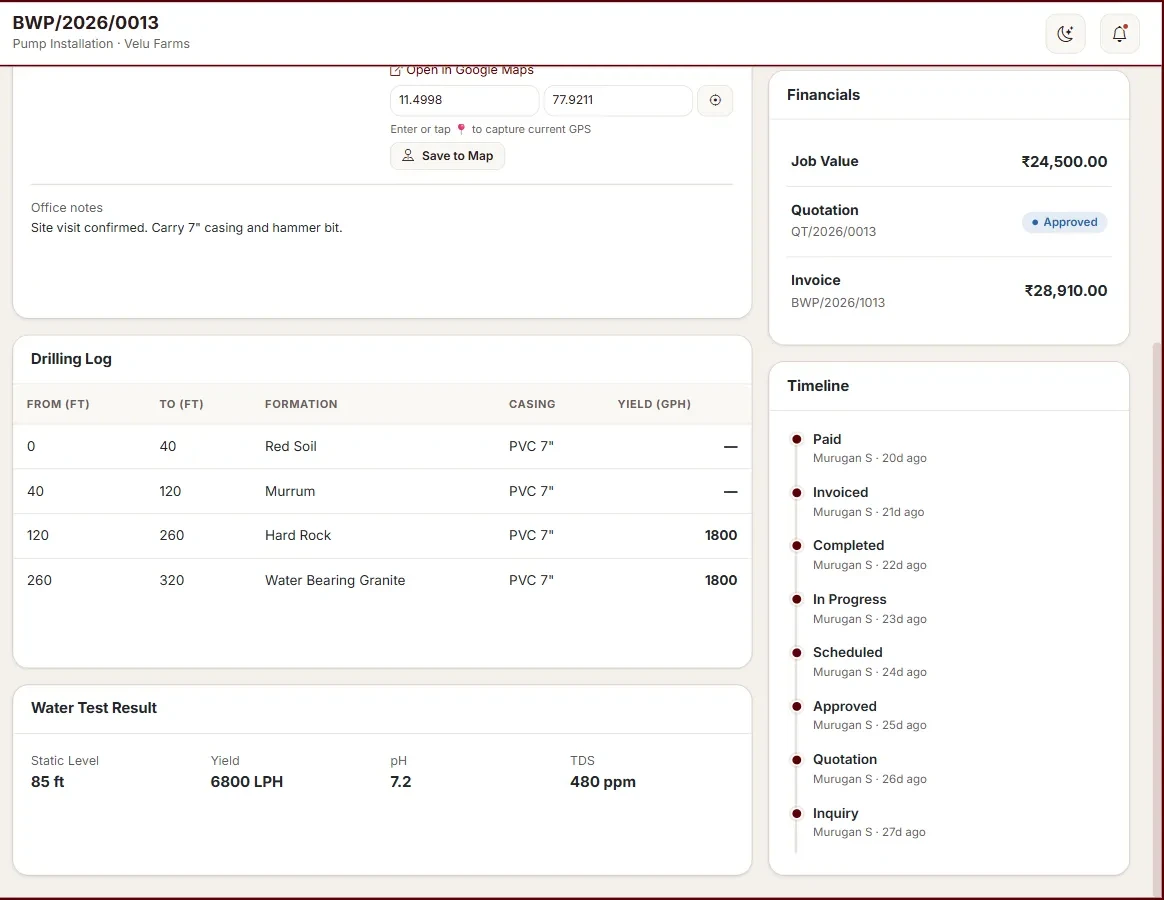The width and height of the screenshot is (1164, 900).
Task: Select the Inquiry timeline dot
Action: point(797,814)
